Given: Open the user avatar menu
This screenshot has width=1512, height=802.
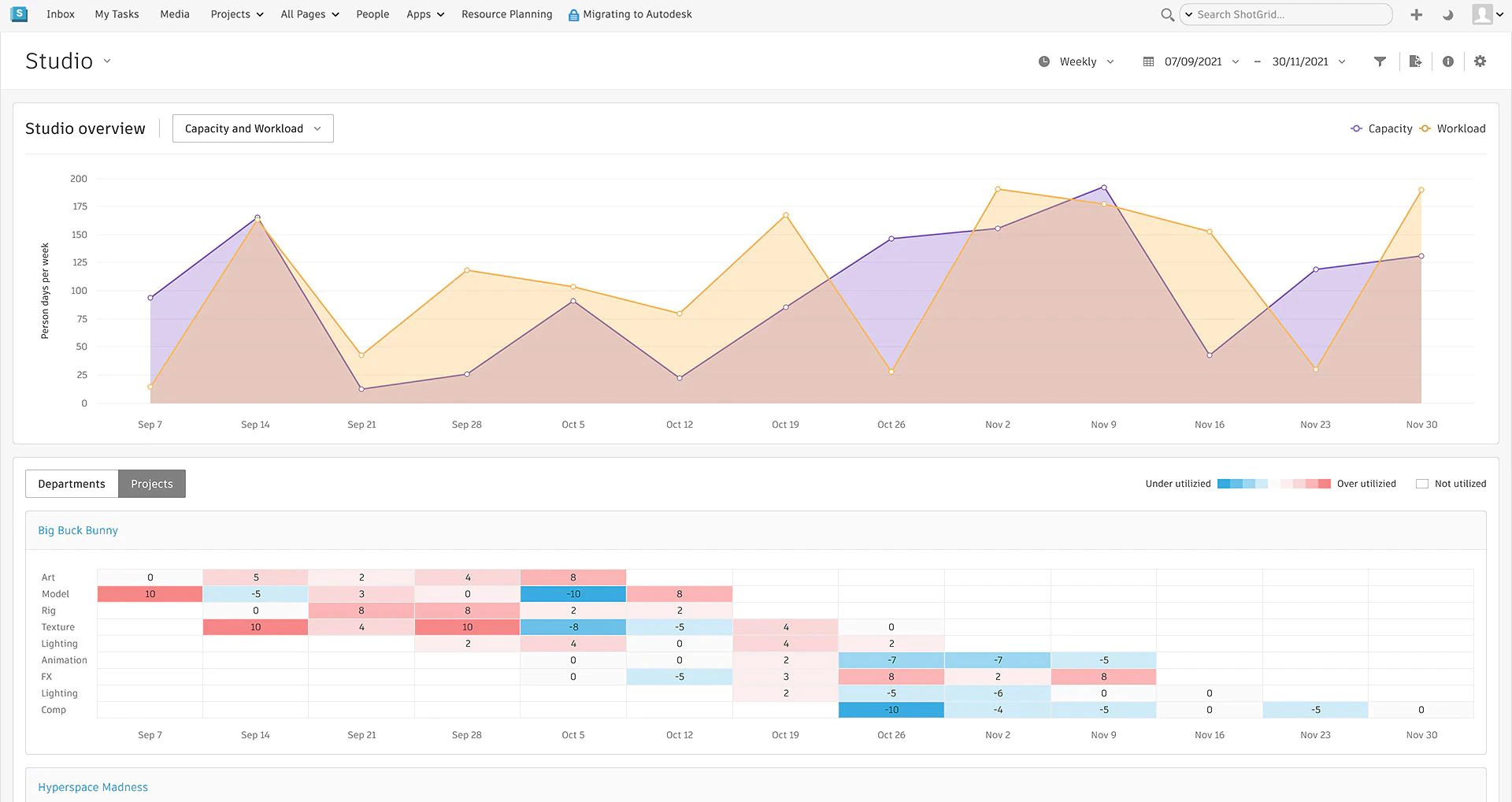Looking at the screenshot, I should click(1482, 14).
